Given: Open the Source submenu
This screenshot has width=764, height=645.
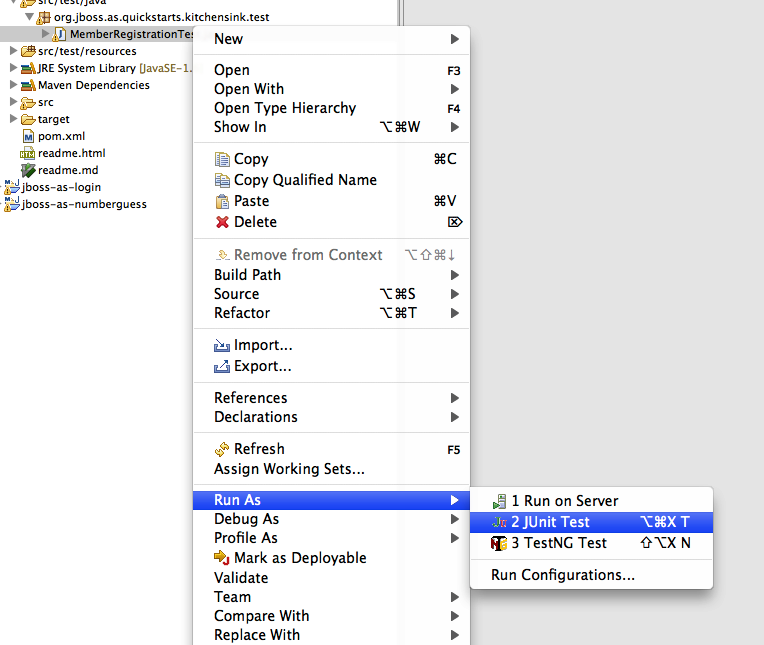Looking at the screenshot, I should (331, 294).
